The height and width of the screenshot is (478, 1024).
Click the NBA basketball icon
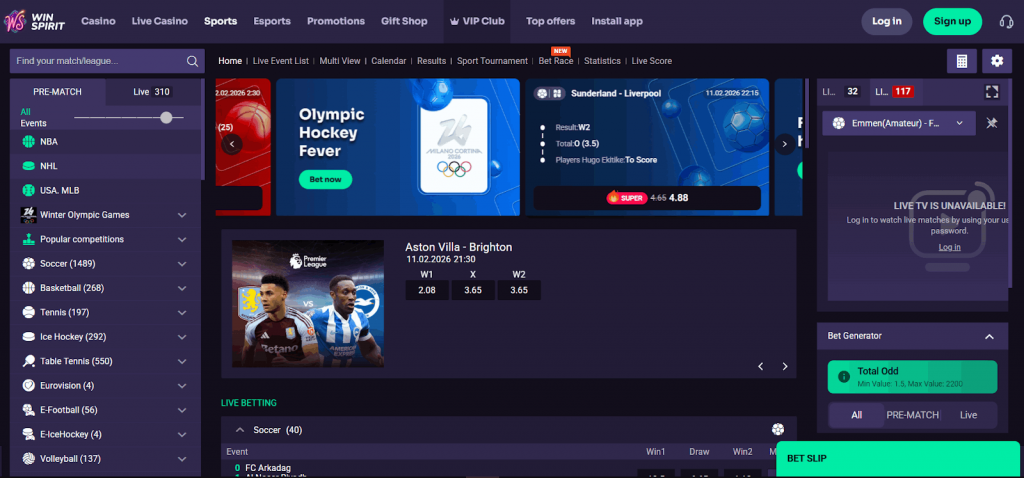29,142
